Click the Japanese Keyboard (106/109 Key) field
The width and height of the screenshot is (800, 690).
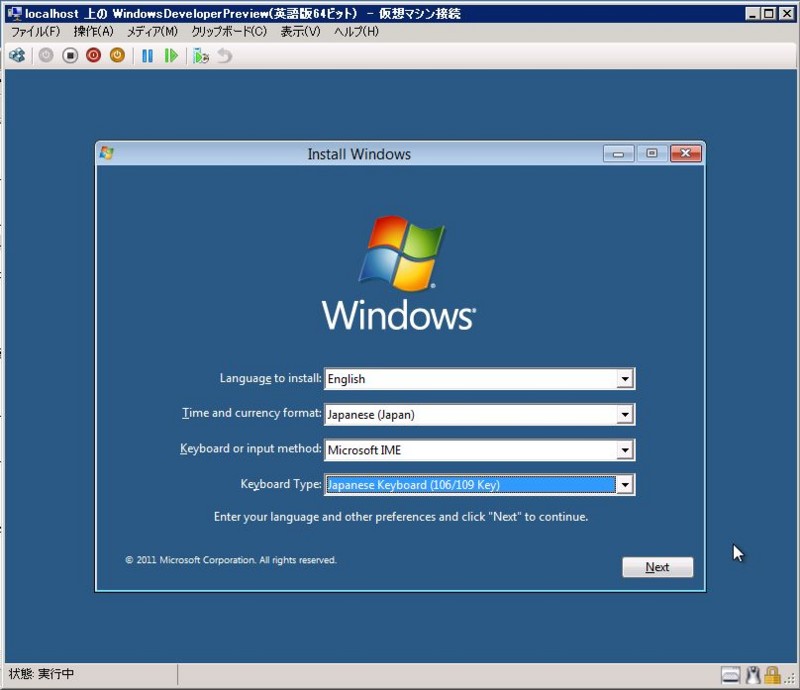[x=480, y=485]
